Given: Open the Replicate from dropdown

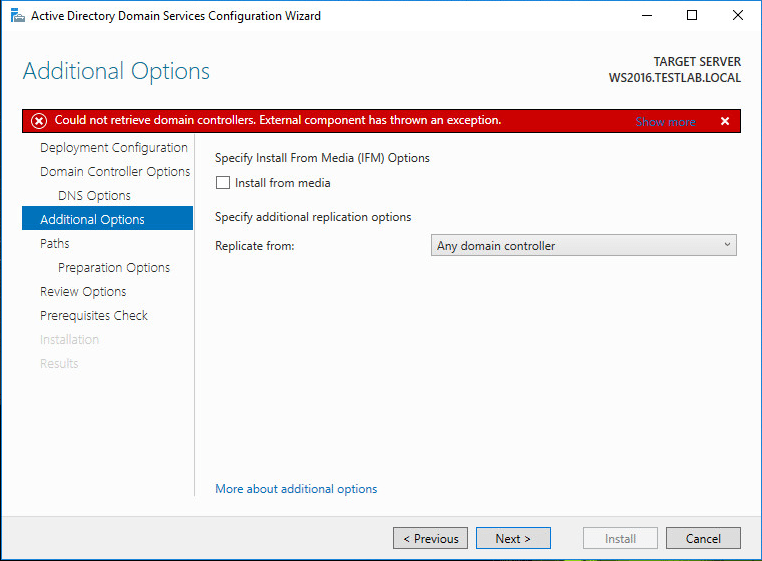Looking at the screenshot, I should (585, 246).
